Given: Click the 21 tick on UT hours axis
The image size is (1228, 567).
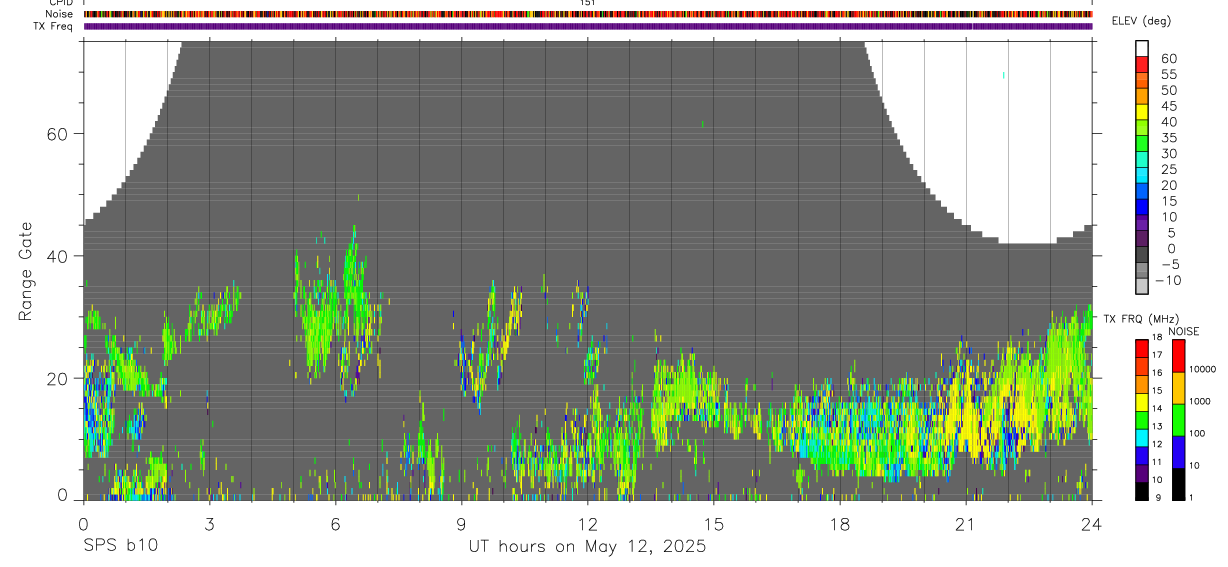Looking at the screenshot, I should [x=966, y=523].
